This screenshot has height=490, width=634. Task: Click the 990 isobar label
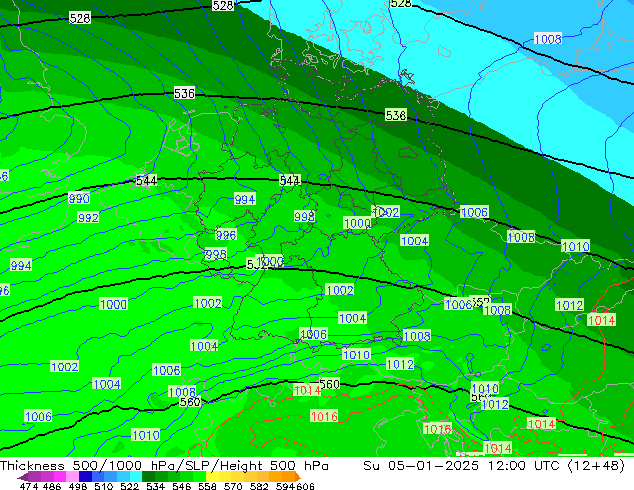(x=79, y=198)
